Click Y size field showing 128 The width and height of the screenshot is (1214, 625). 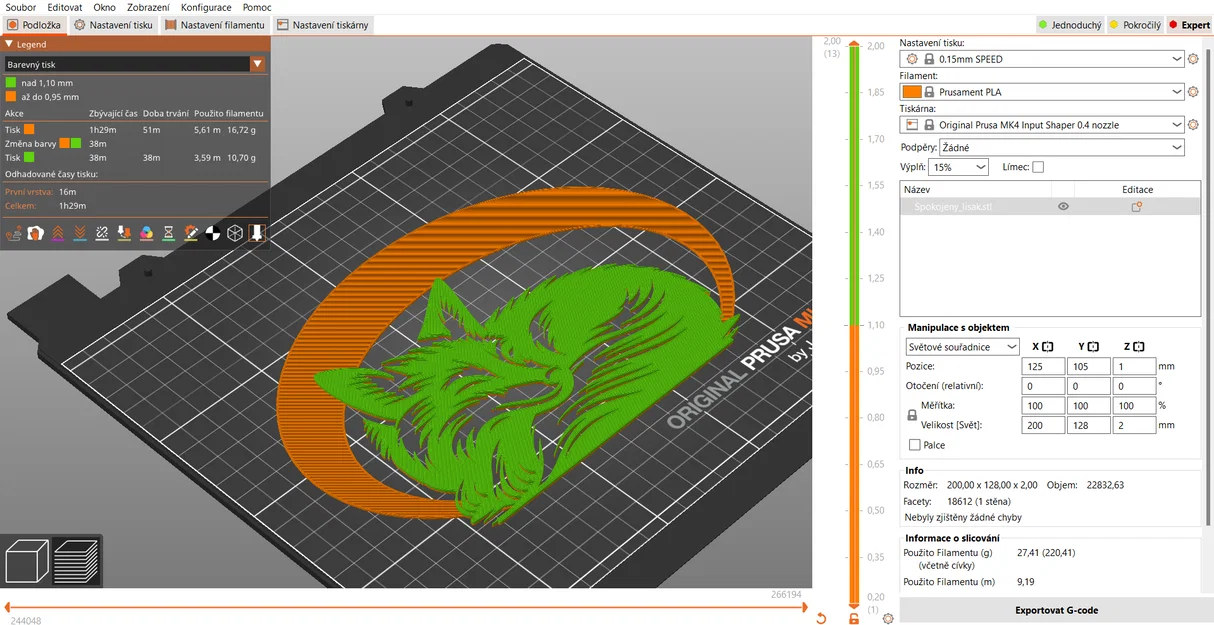coord(1088,425)
